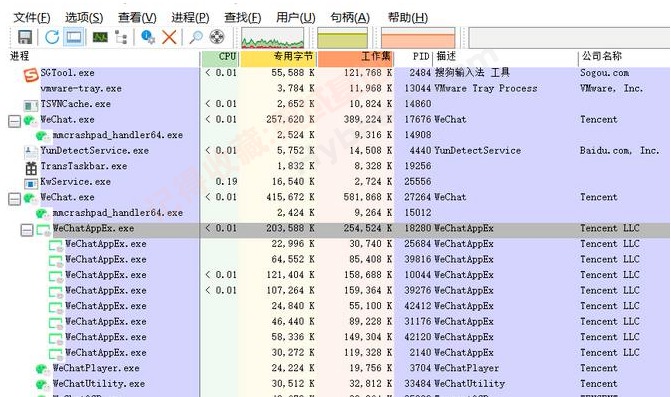
Task: Open the System Information graph icon
Action: click(x=100, y=37)
